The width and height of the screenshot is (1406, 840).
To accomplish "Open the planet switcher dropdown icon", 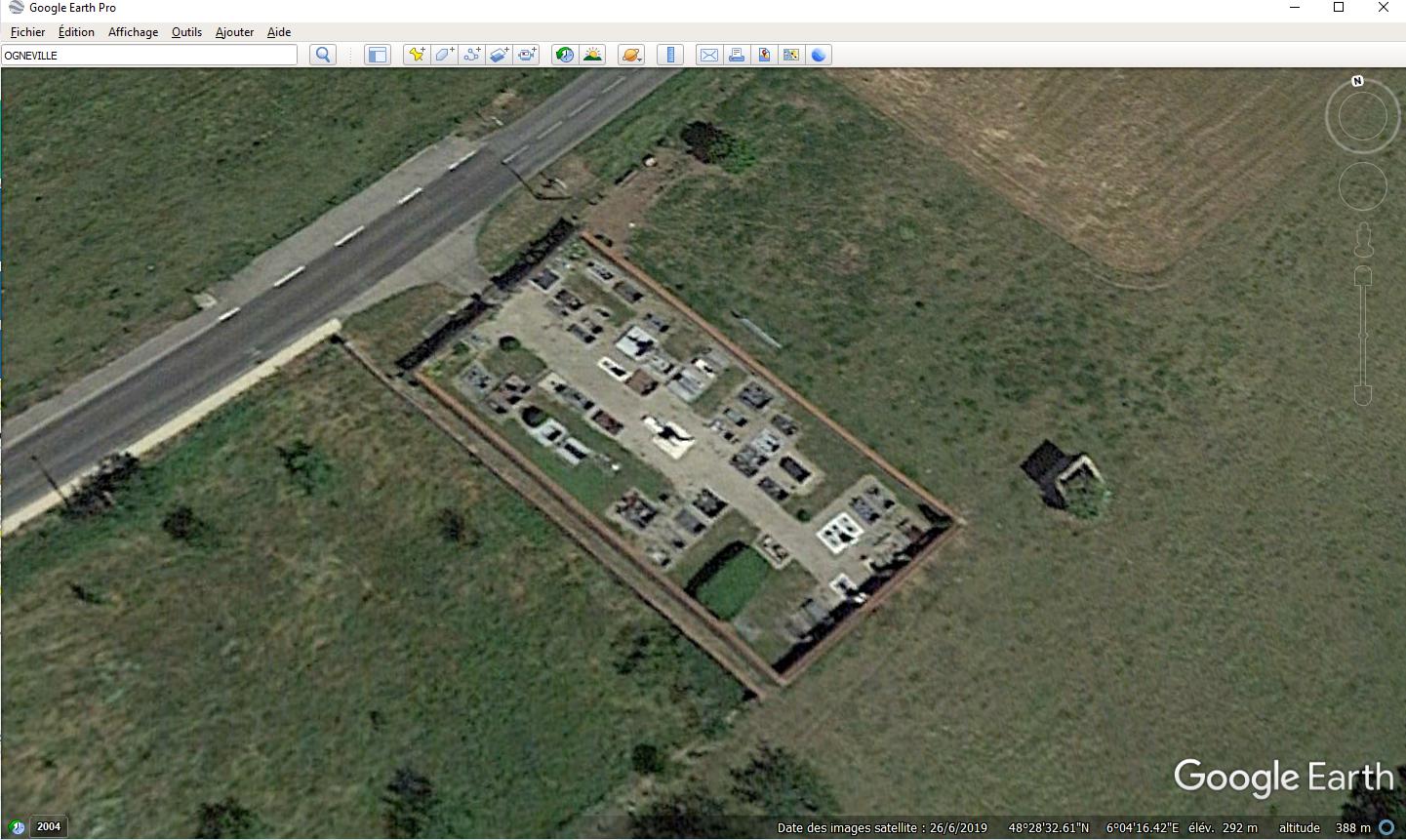I will pos(631,55).
